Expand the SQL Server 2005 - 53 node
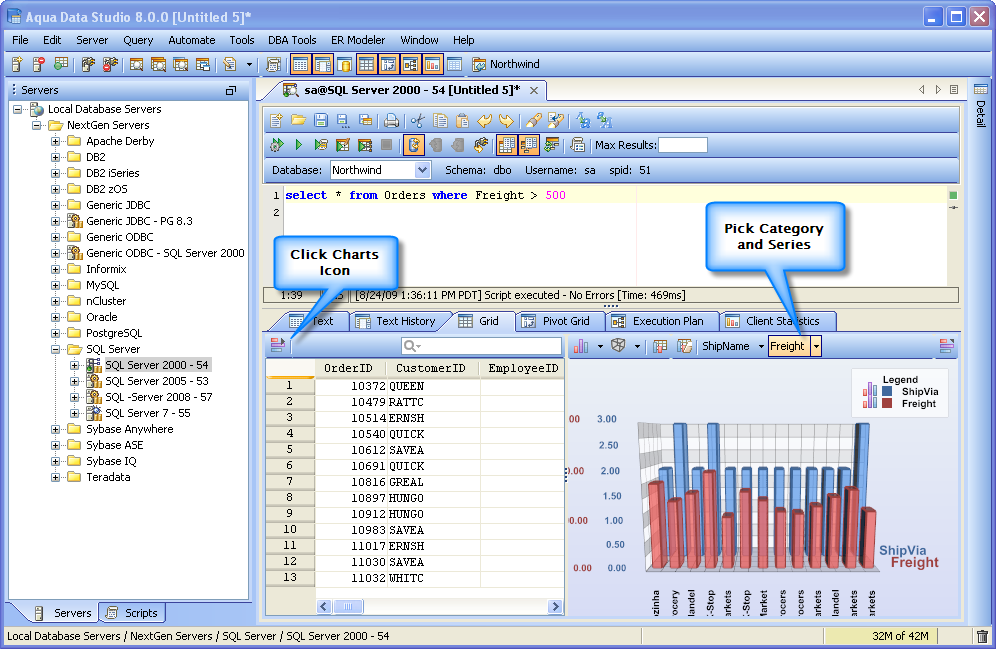 pyautogui.click(x=74, y=381)
